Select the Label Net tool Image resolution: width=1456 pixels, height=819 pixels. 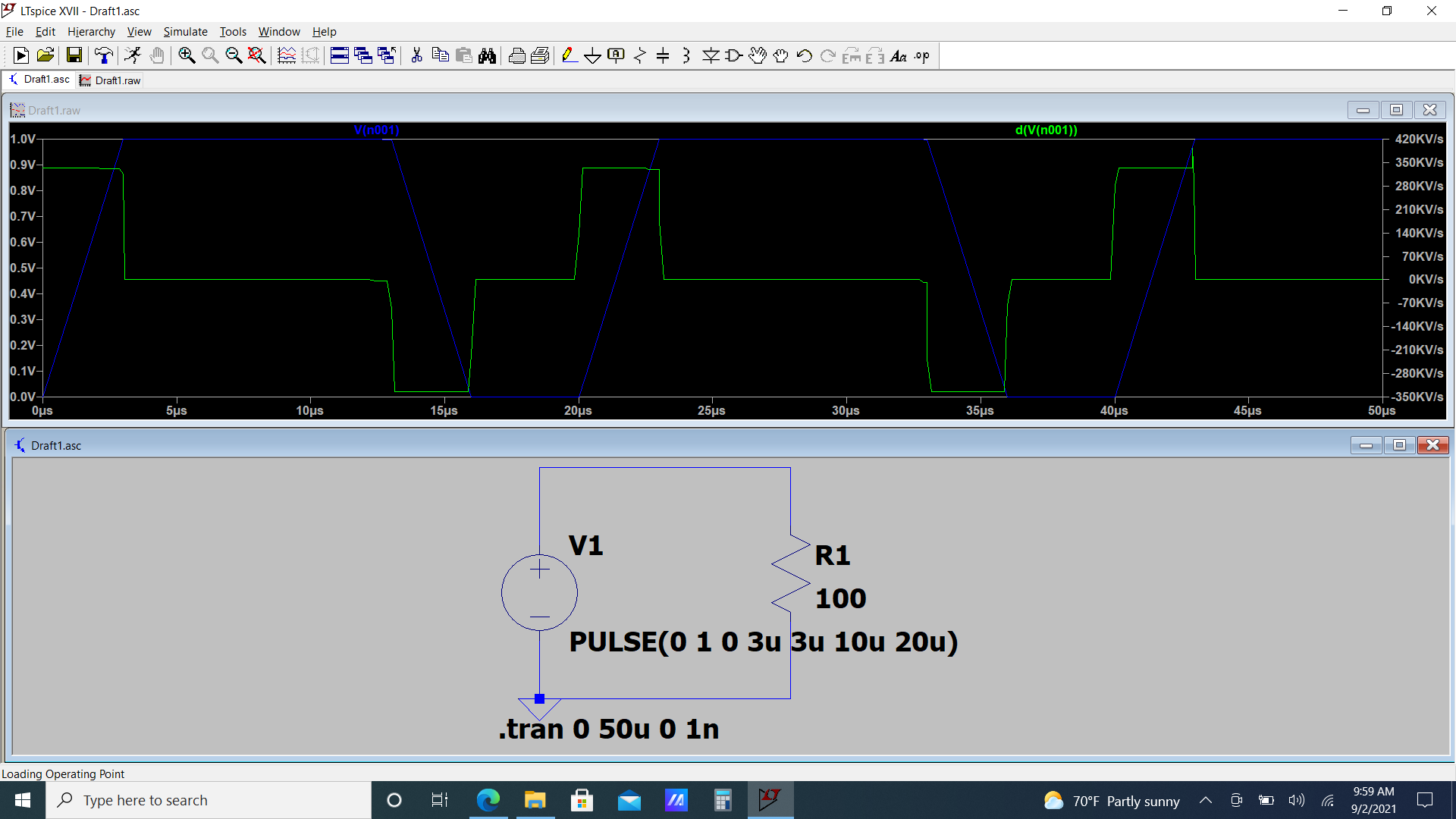(617, 55)
